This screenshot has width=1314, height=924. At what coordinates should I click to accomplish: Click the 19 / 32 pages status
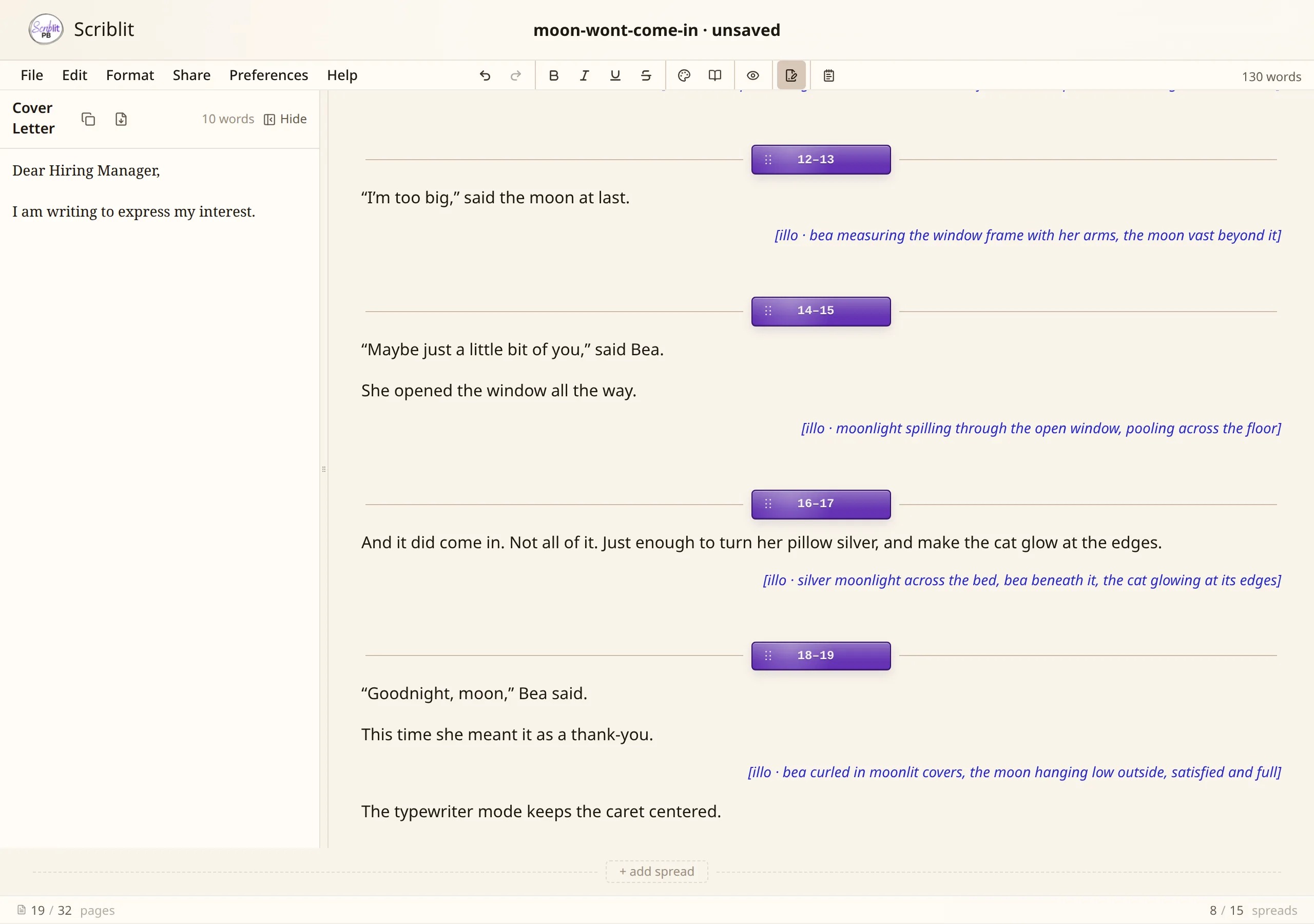[73, 910]
